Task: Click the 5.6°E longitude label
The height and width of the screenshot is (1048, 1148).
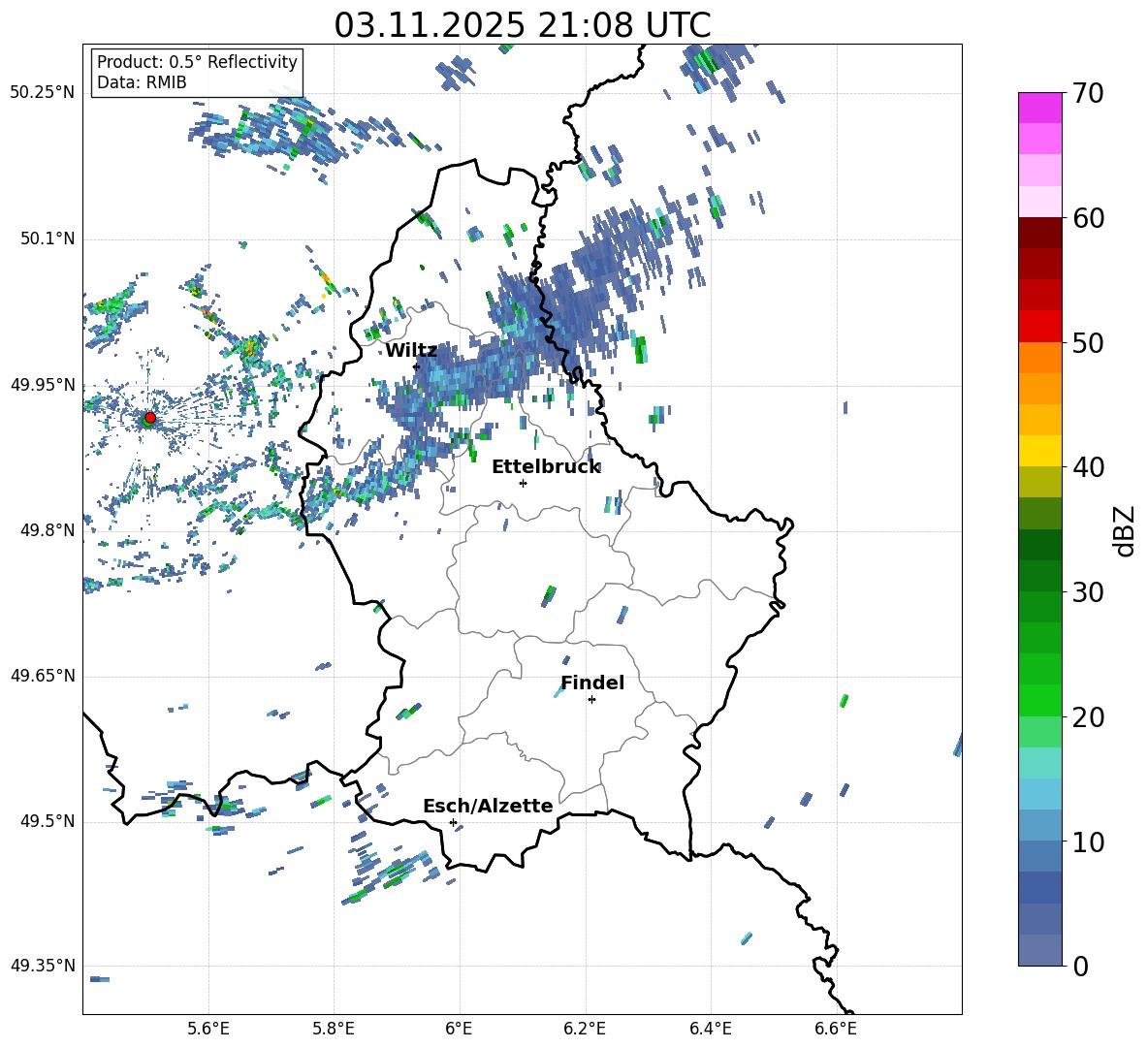Action: 208,1029
